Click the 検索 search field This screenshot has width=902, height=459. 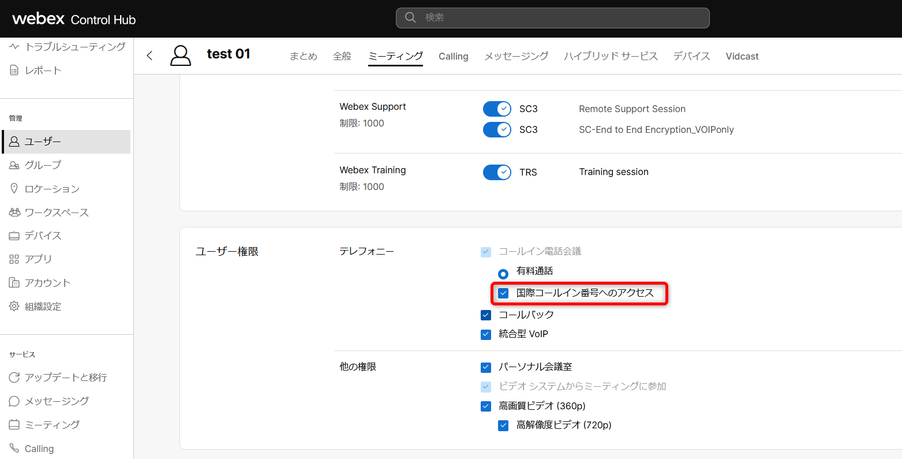pyautogui.click(x=553, y=18)
